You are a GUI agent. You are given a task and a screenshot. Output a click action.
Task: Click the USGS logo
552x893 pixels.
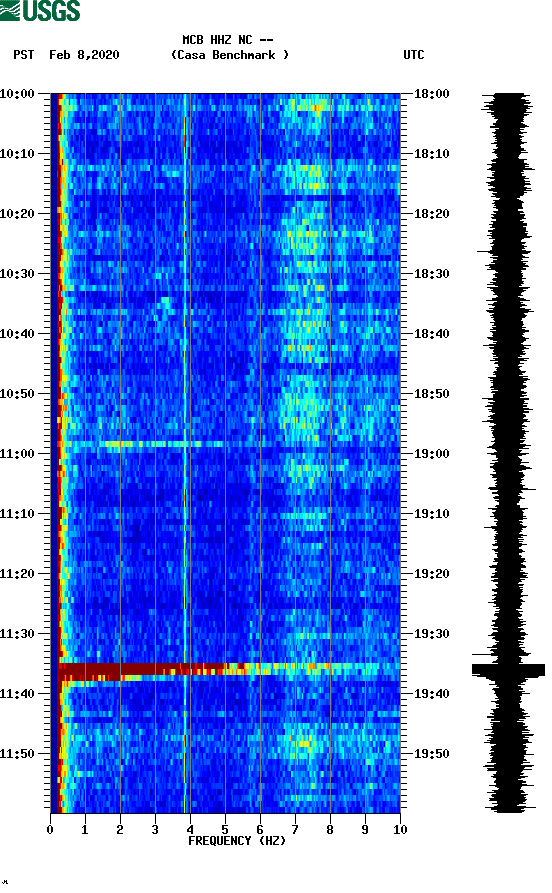pos(40,10)
